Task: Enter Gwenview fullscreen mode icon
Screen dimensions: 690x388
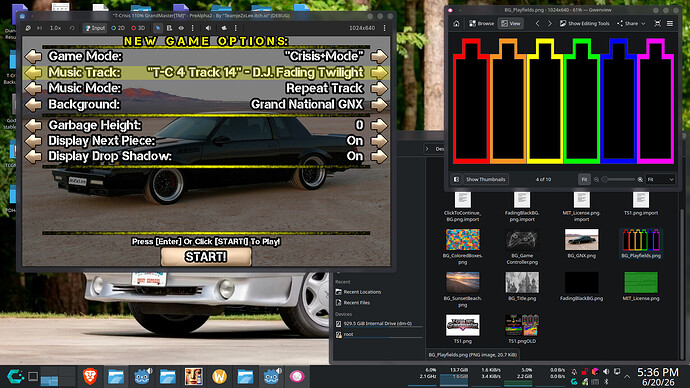Action: coord(657,23)
